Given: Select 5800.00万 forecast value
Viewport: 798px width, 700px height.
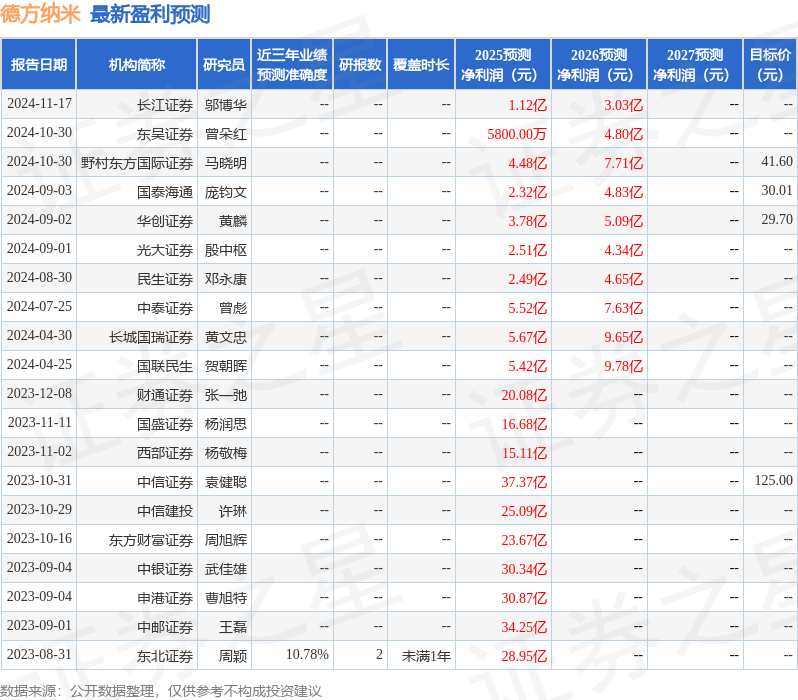Looking at the screenshot, I should (517, 134).
